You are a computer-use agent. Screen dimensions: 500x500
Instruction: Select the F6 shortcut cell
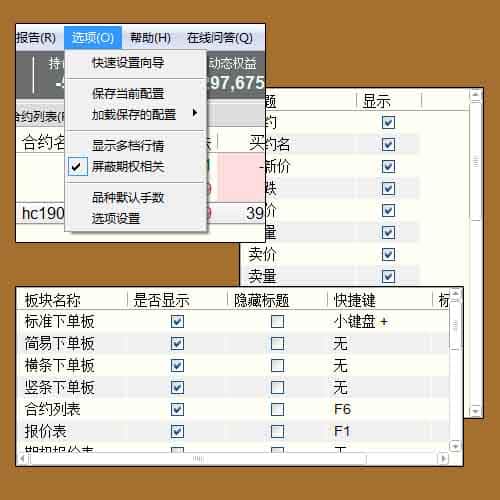coord(342,410)
